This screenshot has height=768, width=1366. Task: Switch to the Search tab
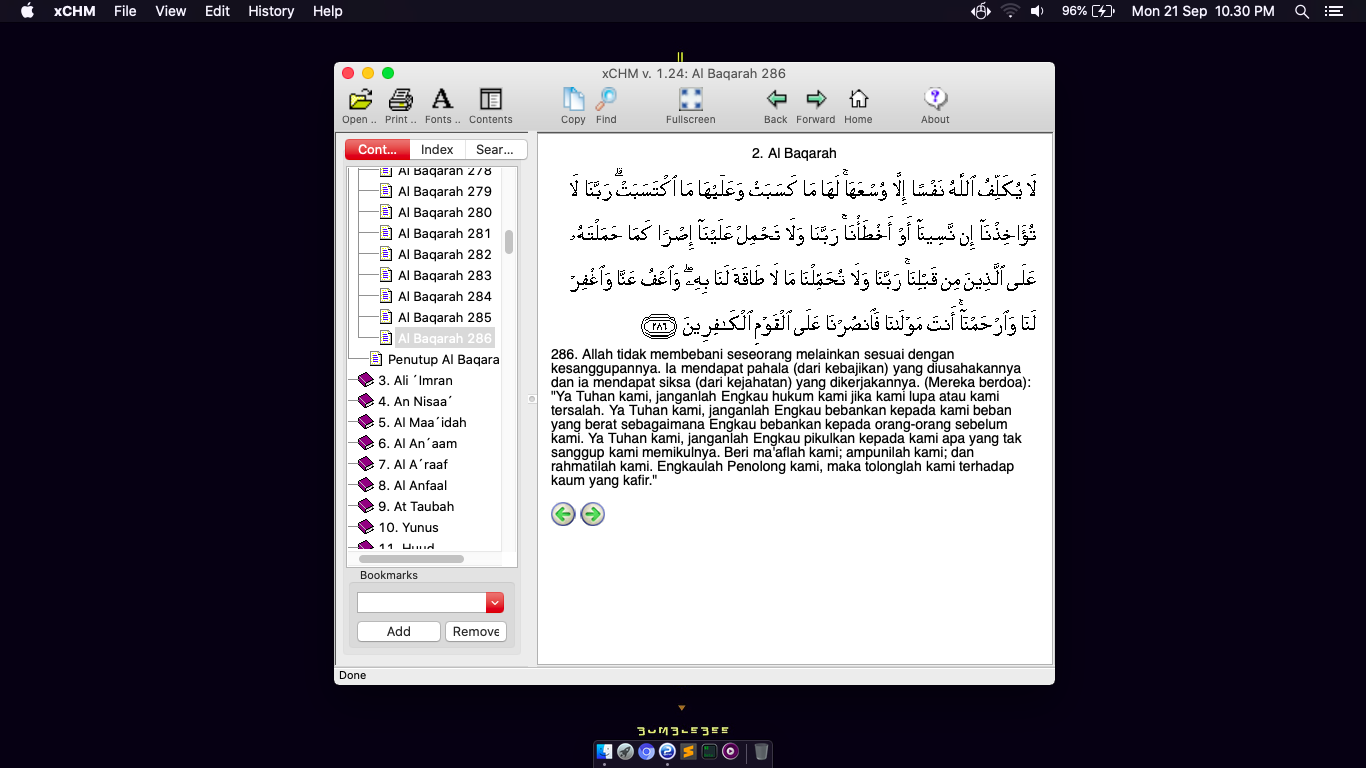pos(495,149)
